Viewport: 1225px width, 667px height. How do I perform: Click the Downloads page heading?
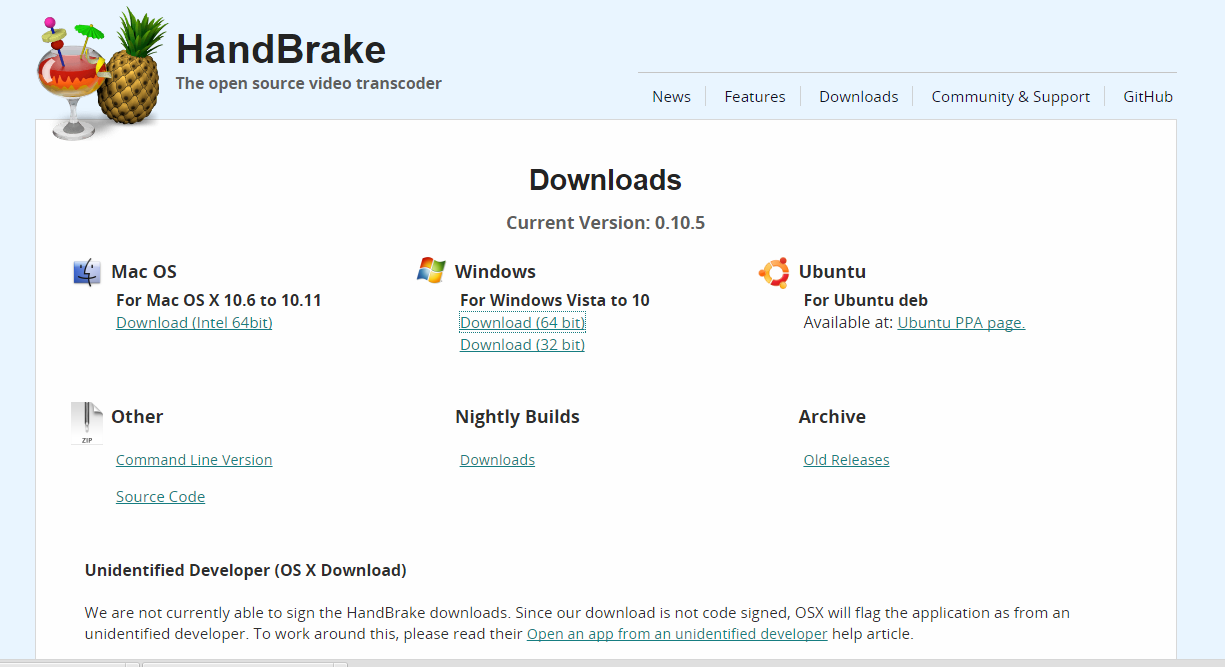605,180
